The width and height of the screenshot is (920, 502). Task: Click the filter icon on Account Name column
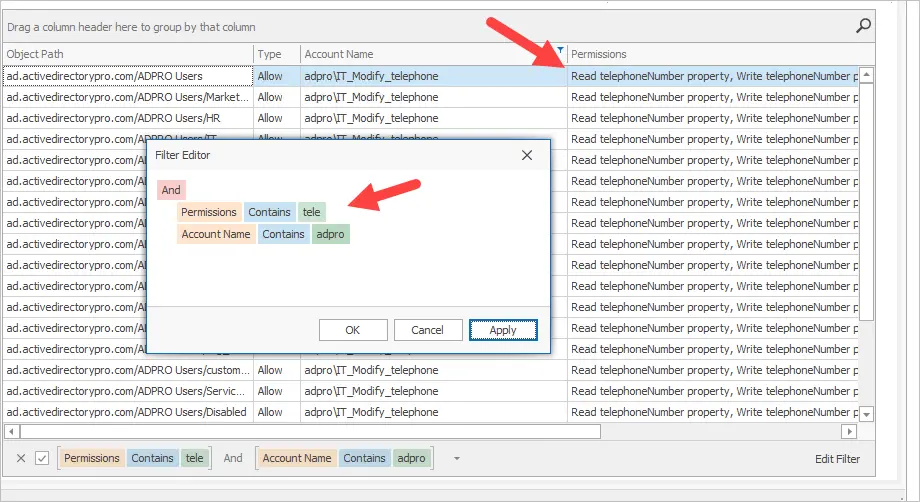click(560, 50)
